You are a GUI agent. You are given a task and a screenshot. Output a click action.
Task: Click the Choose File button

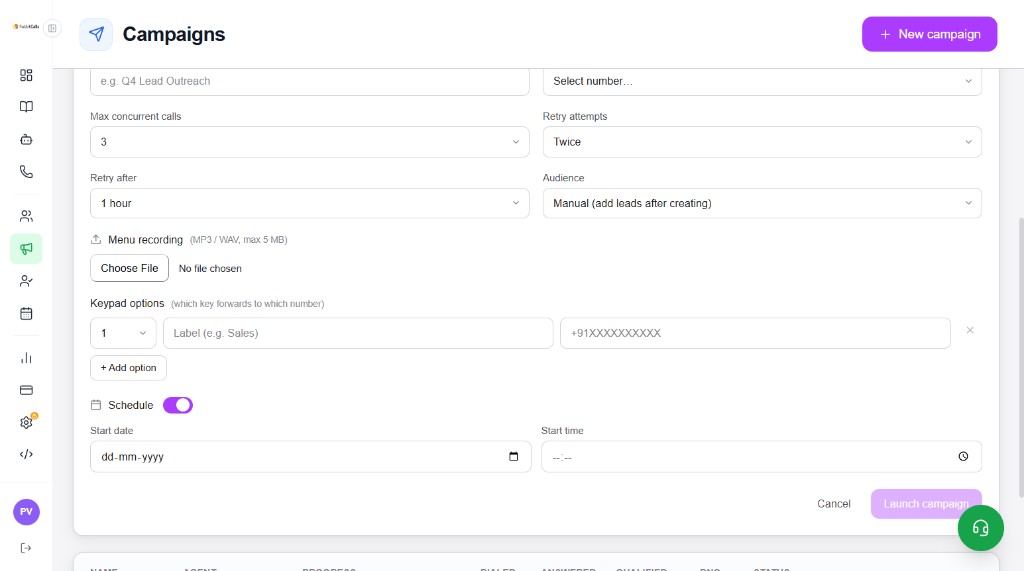129,268
